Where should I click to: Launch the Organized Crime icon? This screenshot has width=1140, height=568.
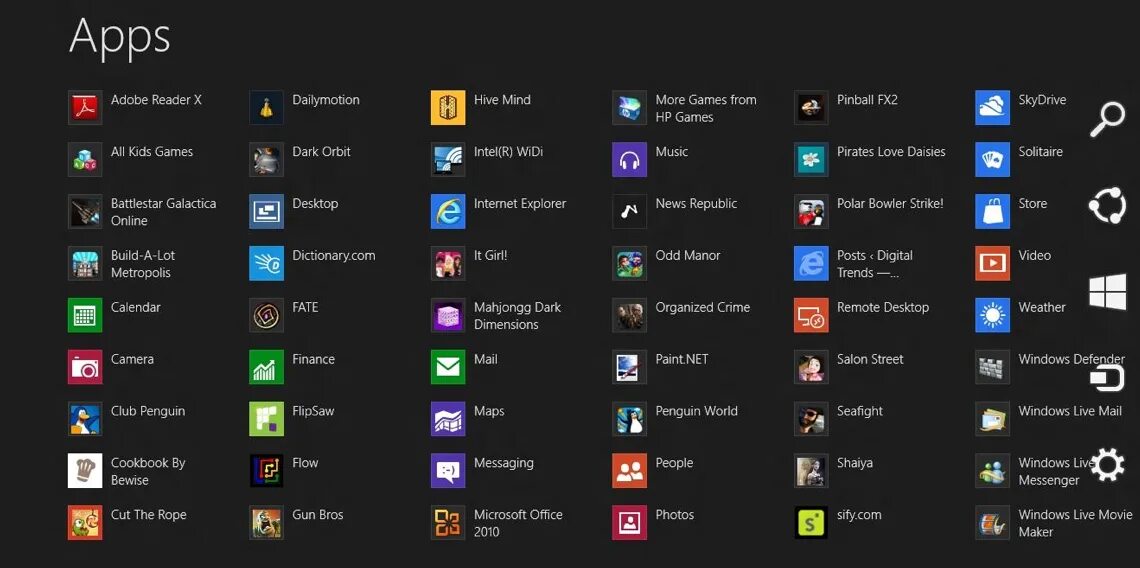(630, 315)
